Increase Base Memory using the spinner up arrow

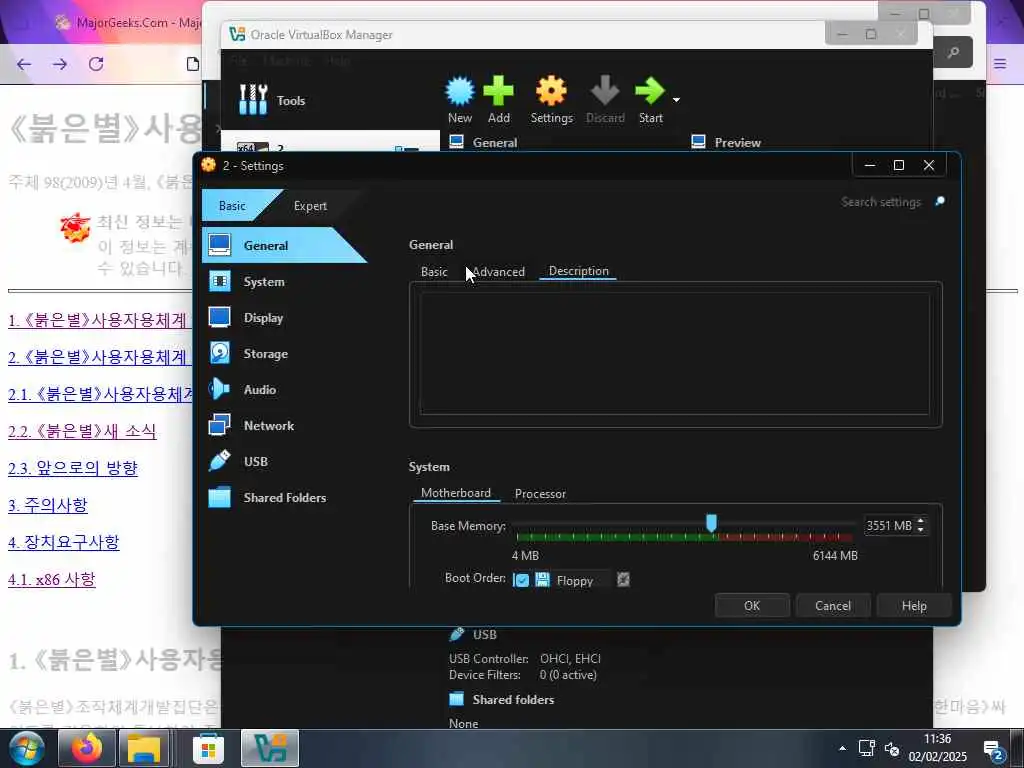pyautogui.click(x=921, y=521)
